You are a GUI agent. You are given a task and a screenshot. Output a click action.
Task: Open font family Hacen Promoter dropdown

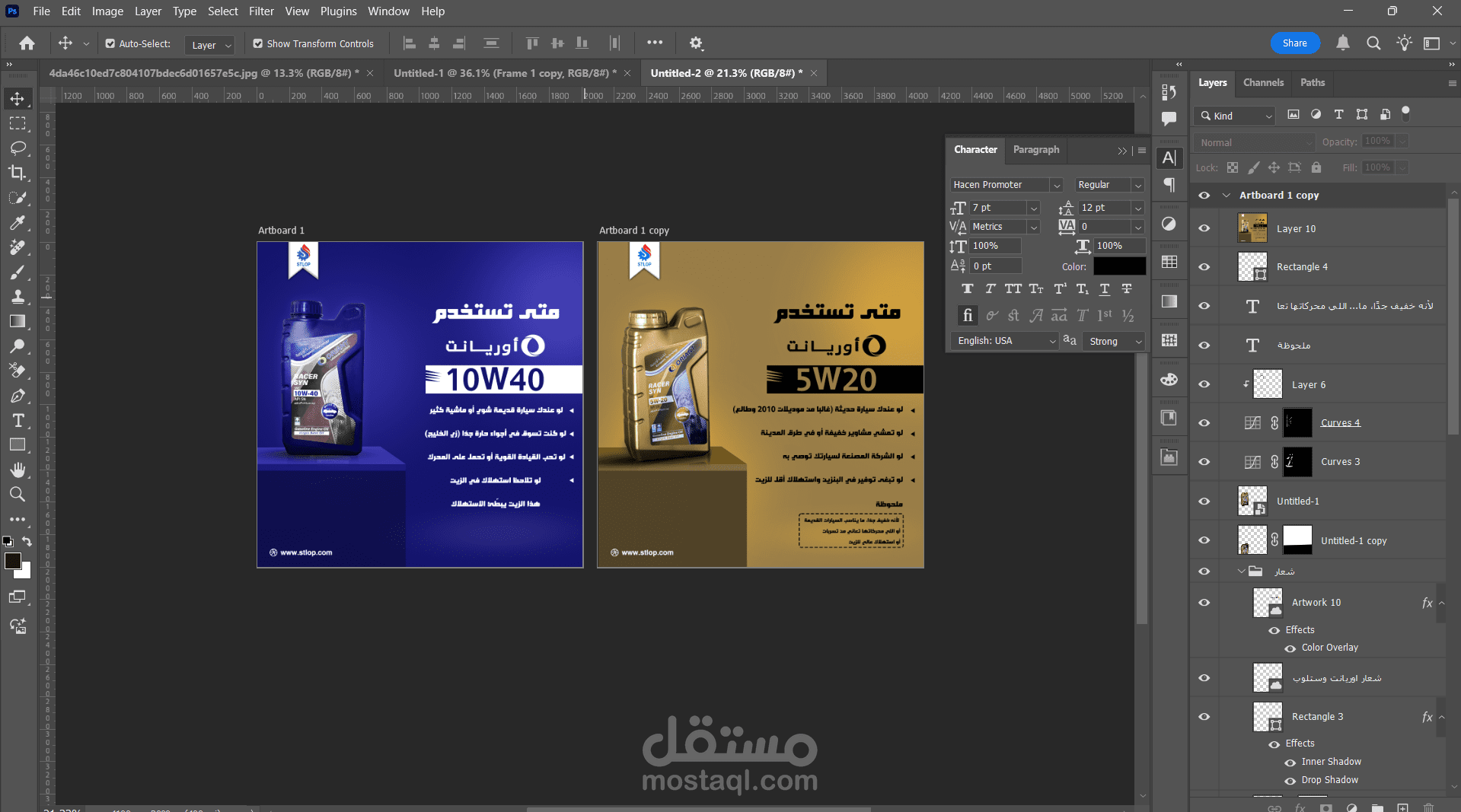(x=1057, y=186)
